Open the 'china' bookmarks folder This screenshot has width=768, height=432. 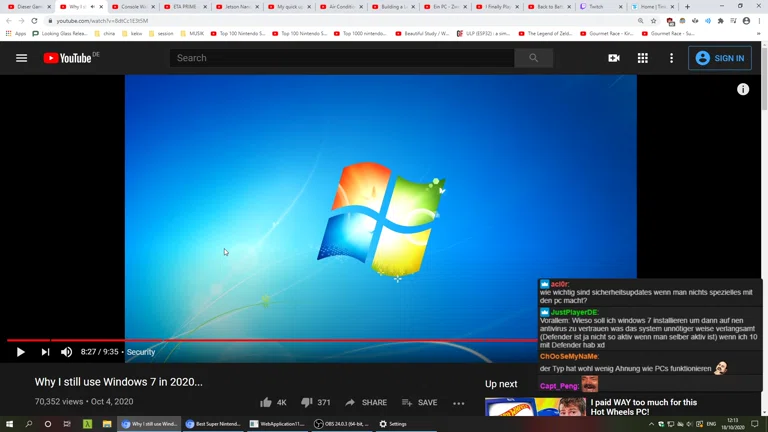pos(105,33)
